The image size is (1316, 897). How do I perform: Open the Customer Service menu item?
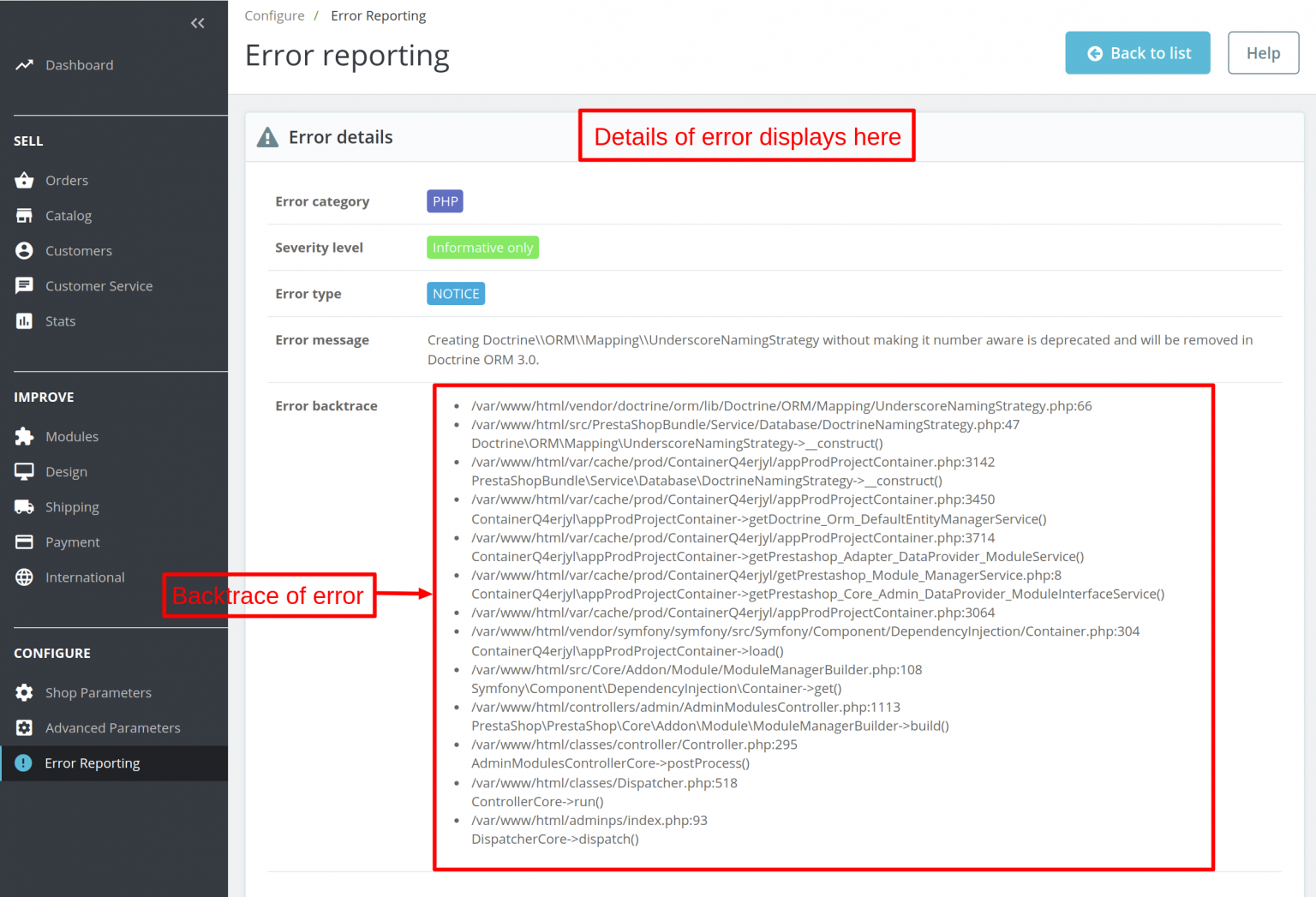click(x=99, y=285)
